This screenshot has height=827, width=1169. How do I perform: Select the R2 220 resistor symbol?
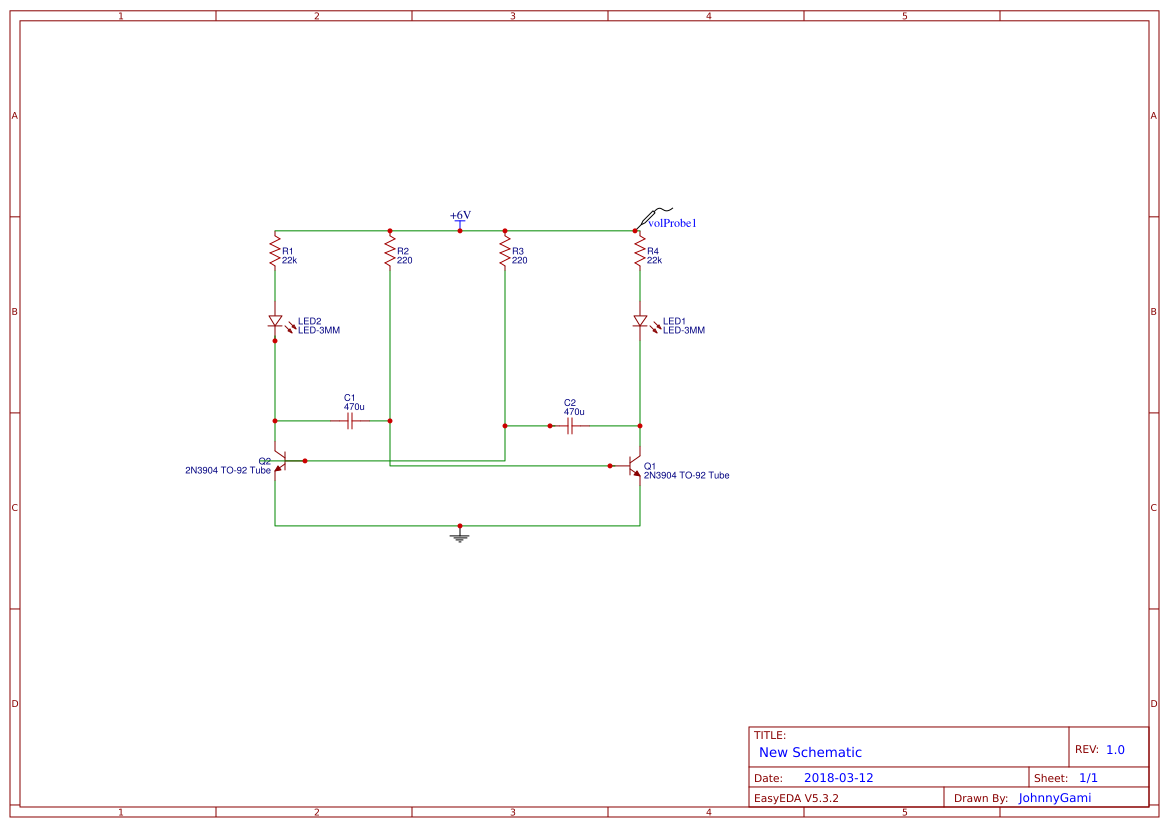(x=389, y=251)
